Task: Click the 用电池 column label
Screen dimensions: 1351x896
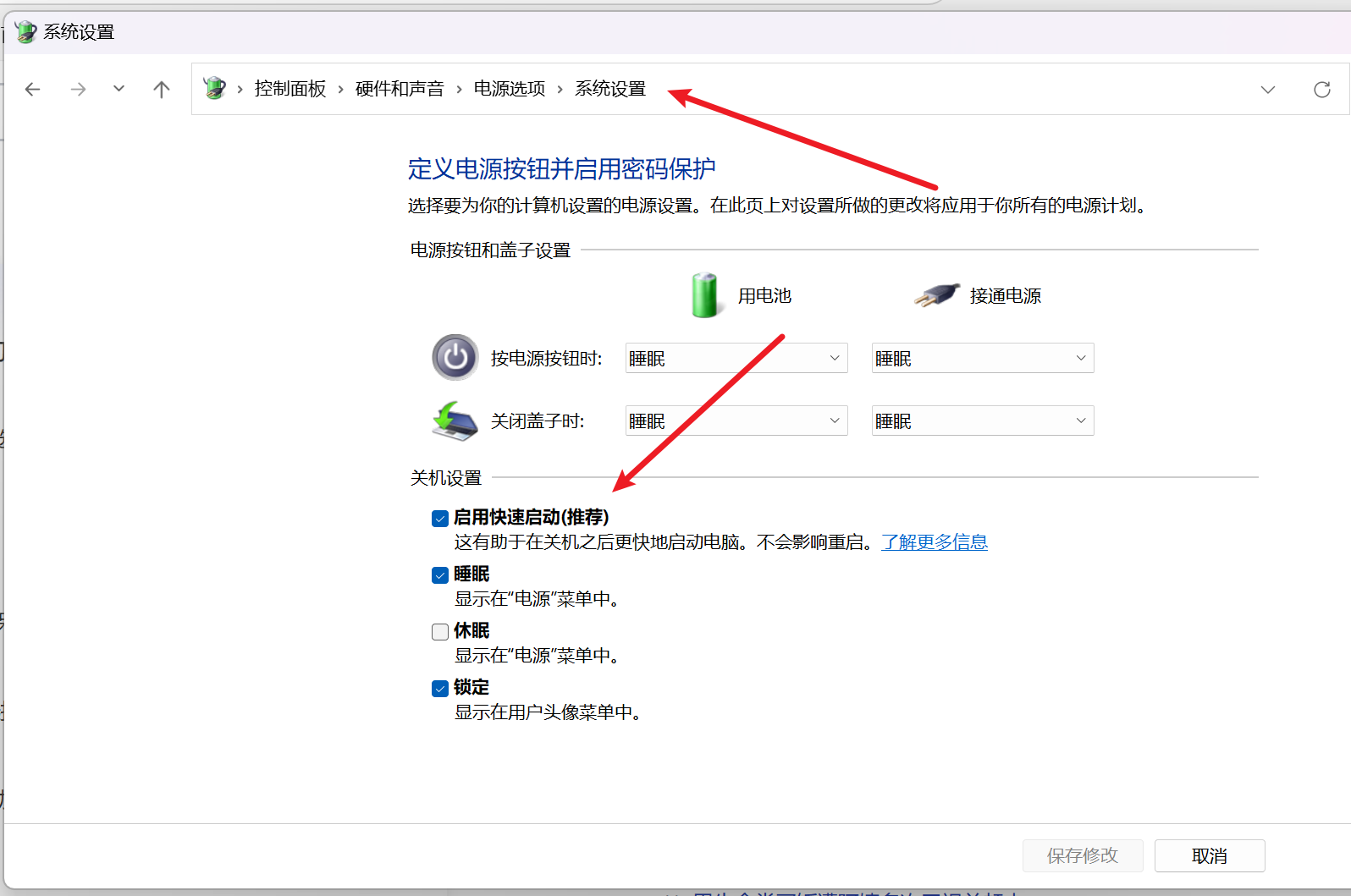Action: pyautogui.click(x=764, y=295)
